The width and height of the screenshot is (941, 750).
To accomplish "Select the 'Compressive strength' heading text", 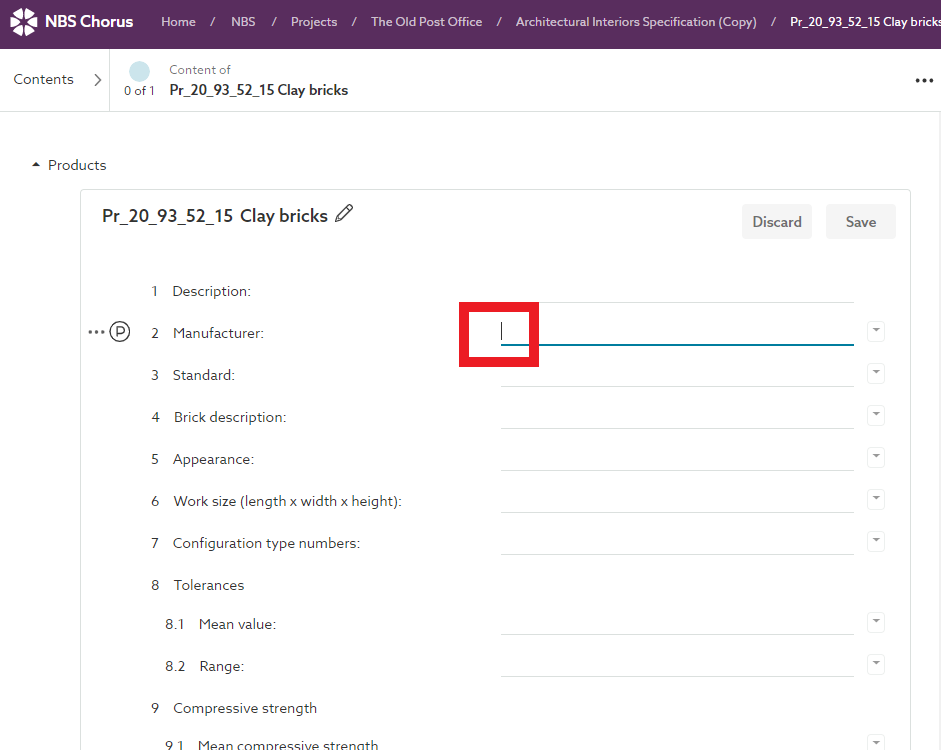I will coord(245,708).
